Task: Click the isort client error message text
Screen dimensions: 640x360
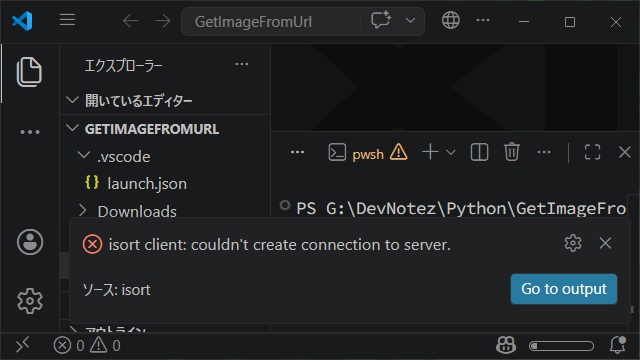Action: (280, 245)
